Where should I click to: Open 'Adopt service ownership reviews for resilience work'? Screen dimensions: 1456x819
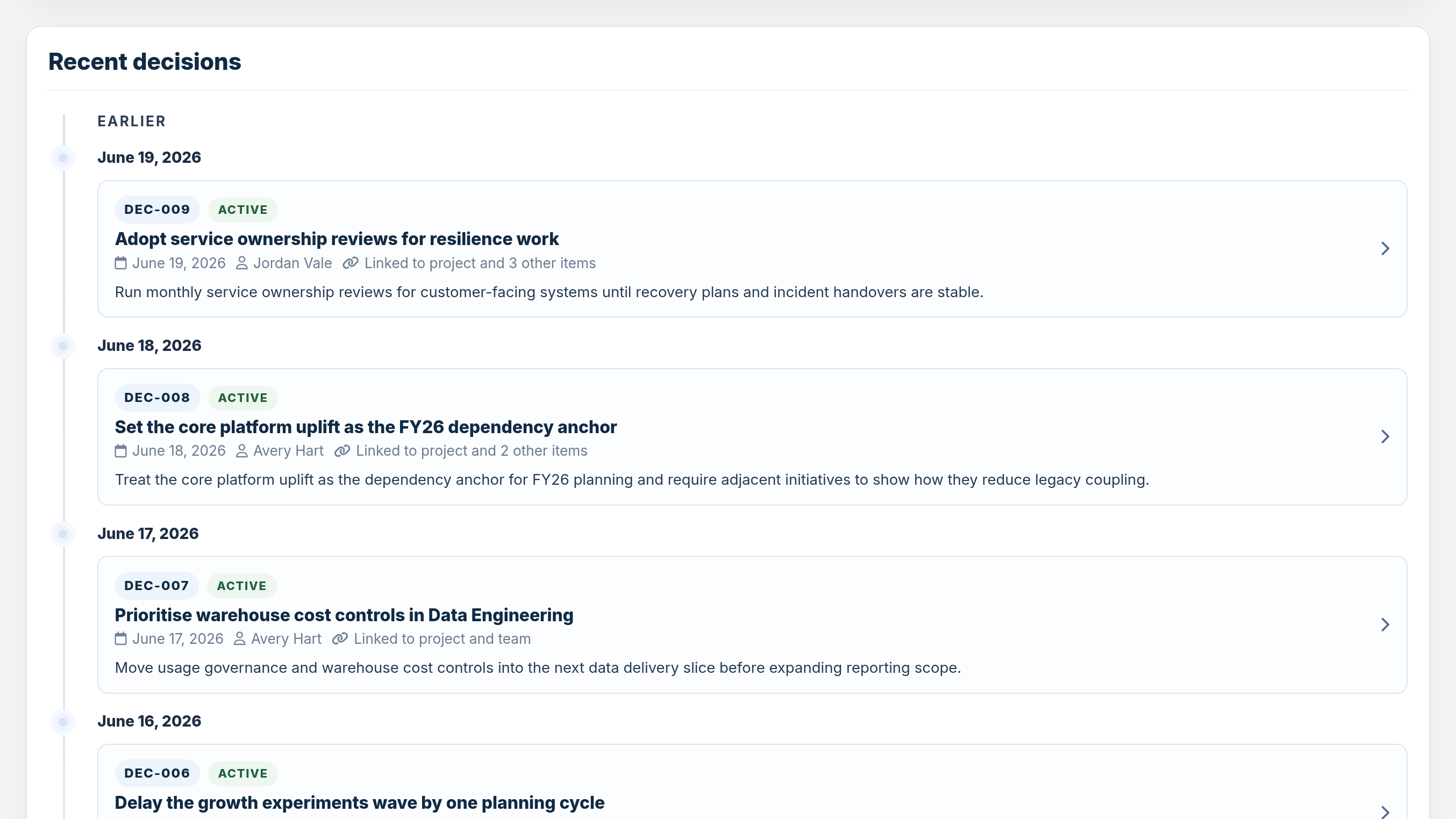(x=337, y=239)
